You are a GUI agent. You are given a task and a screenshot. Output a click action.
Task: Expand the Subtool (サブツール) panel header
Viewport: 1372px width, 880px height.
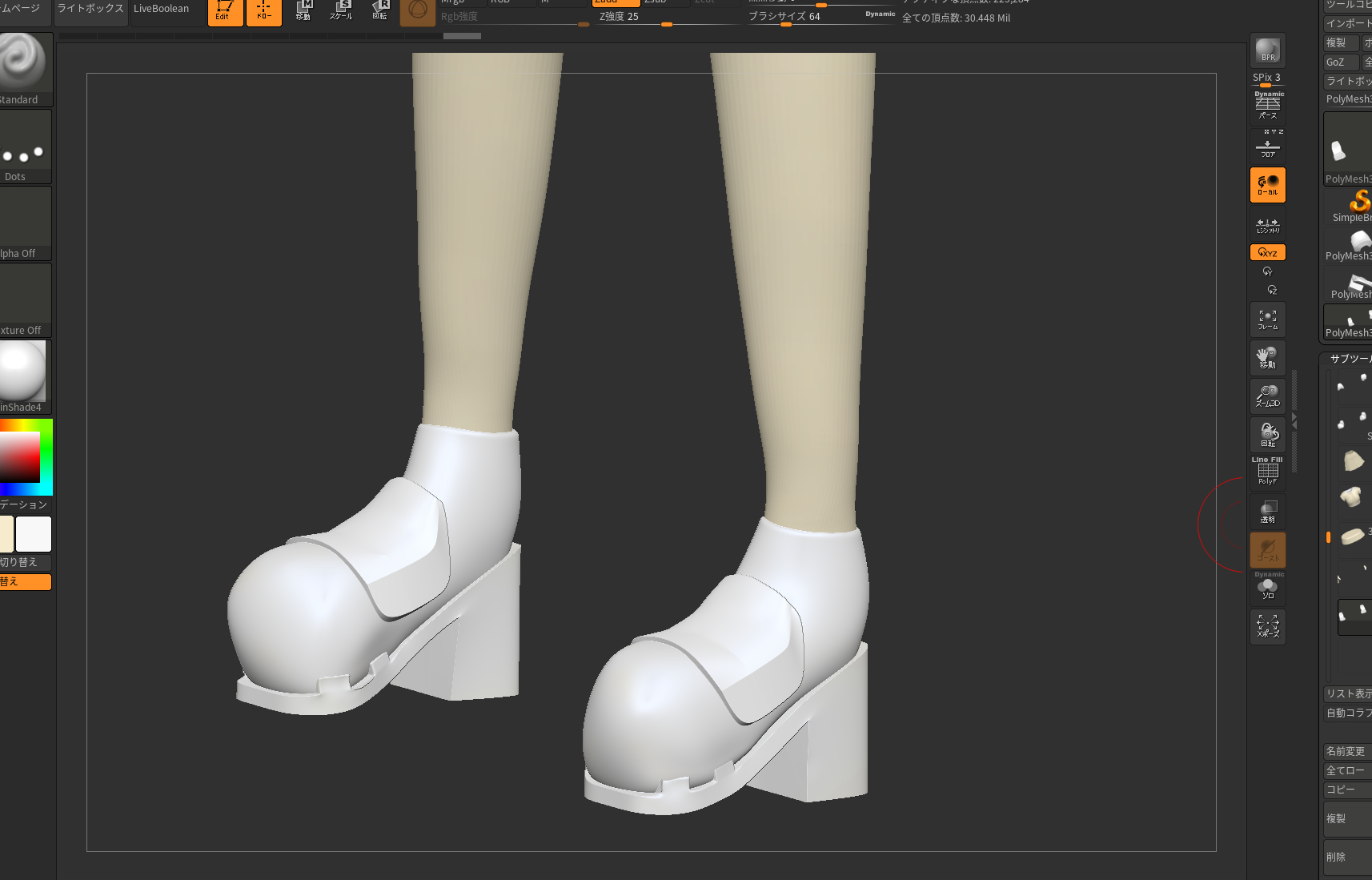1350,359
